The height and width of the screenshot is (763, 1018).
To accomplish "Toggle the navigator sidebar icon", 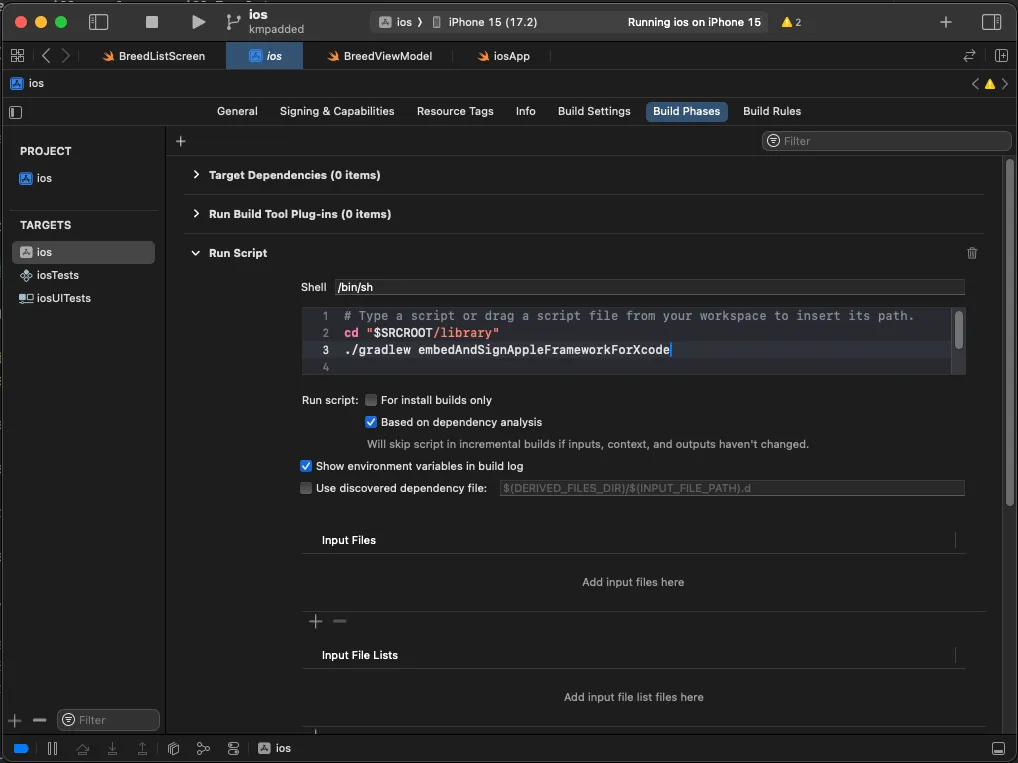I will (x=98, y=22).
